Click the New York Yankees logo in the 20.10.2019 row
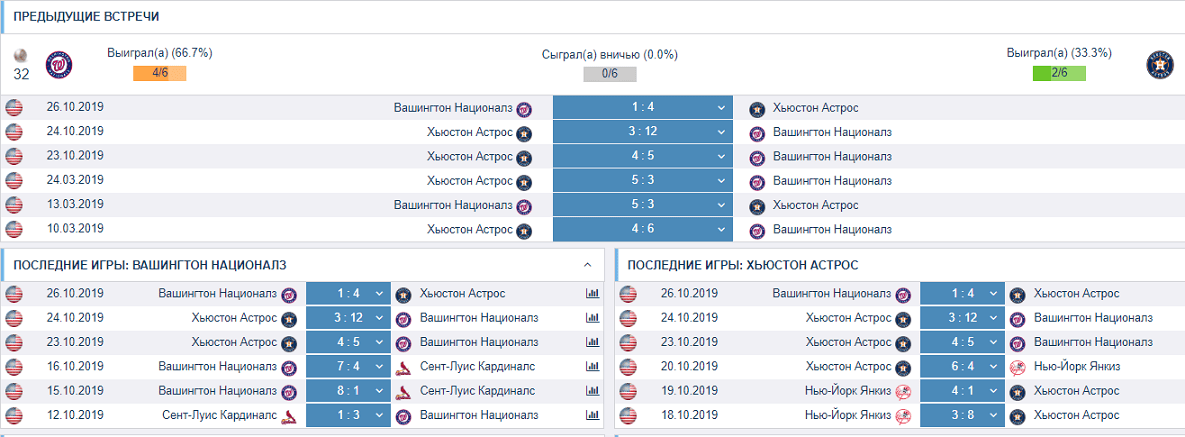1185x437 pixels. tap(1018, 368)
